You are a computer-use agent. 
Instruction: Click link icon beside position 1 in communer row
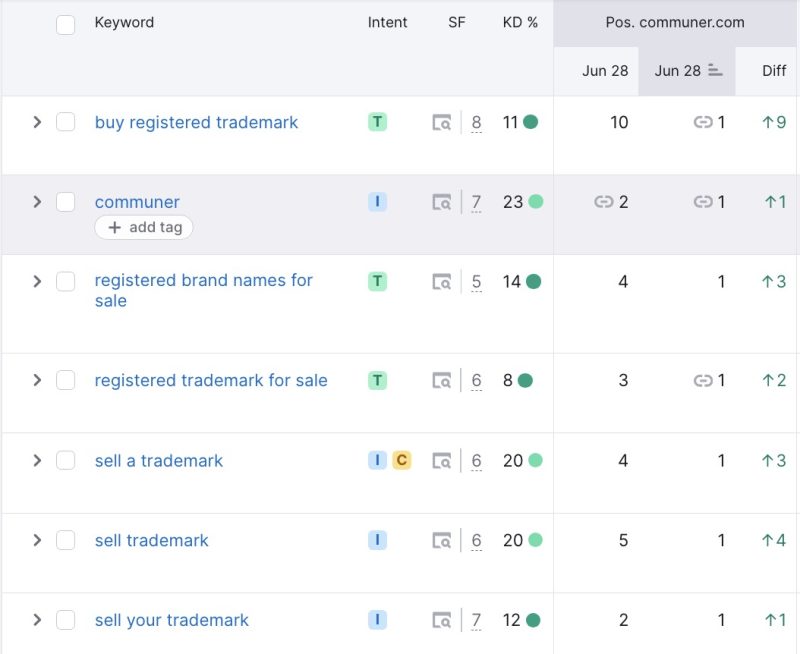click(703, 202)
